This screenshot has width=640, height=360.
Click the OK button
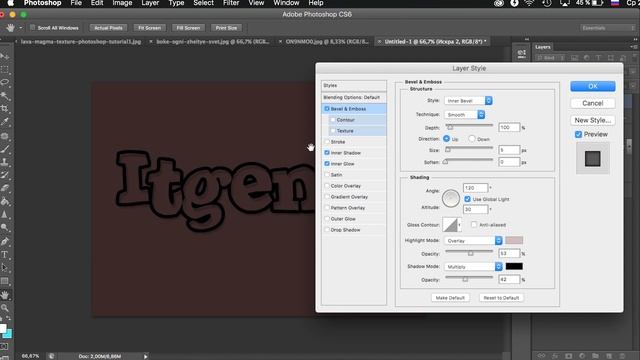(593, 86)
